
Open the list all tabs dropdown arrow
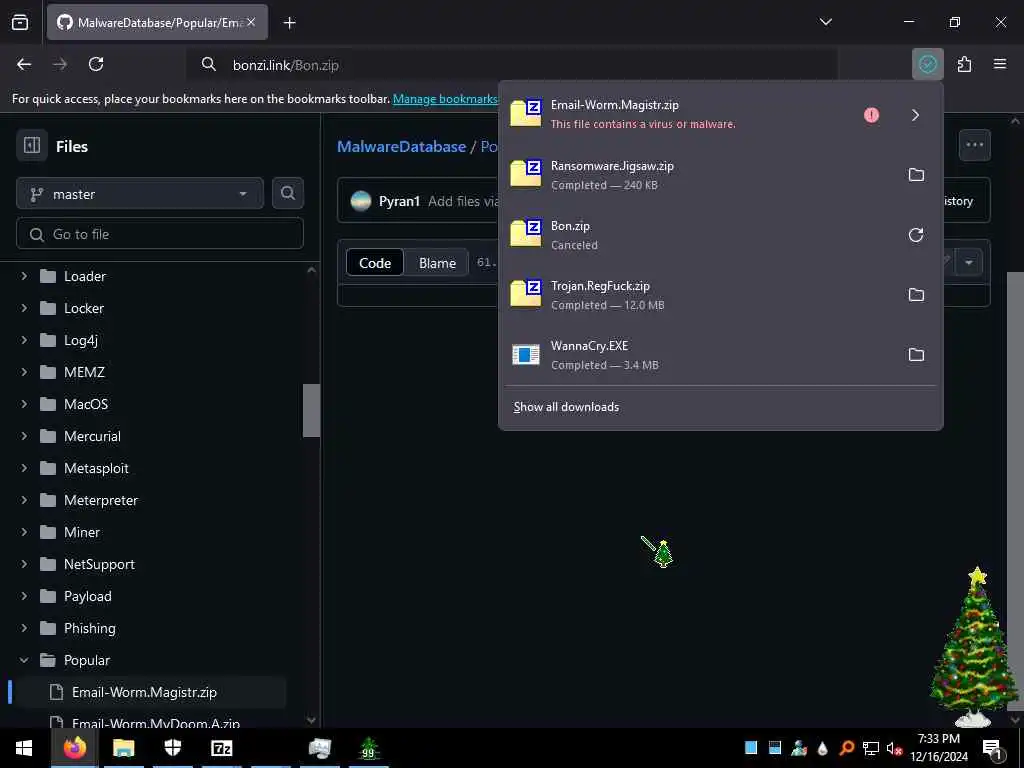click(x=825, y=22)
